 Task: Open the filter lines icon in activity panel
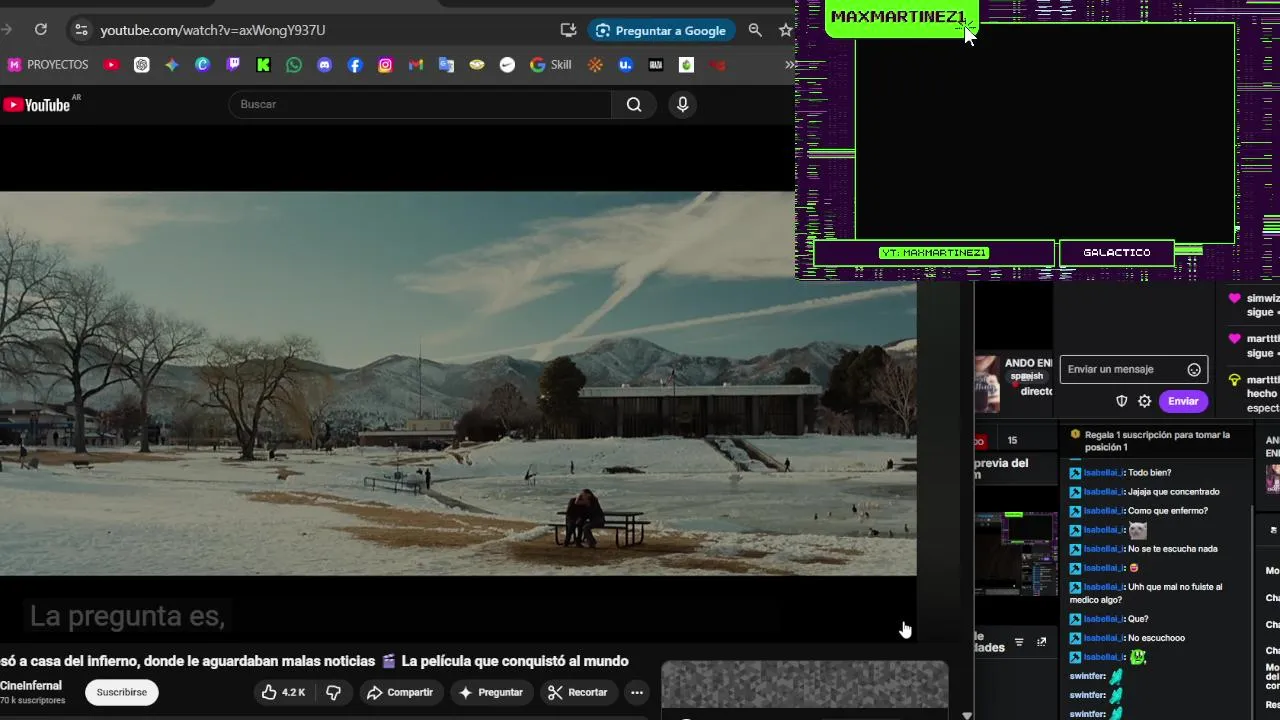(1019, 642)
